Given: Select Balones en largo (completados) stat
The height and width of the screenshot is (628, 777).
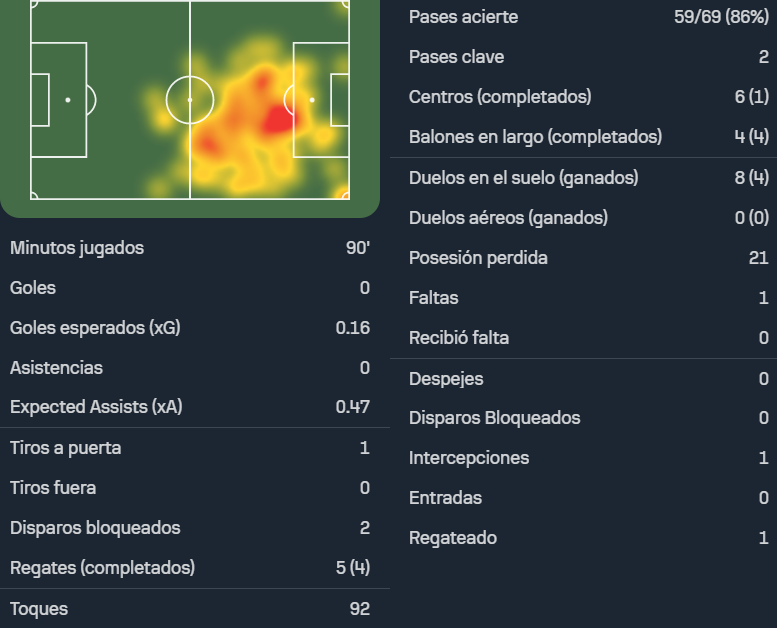Looking at the screenshot, I should pos(584,137).
